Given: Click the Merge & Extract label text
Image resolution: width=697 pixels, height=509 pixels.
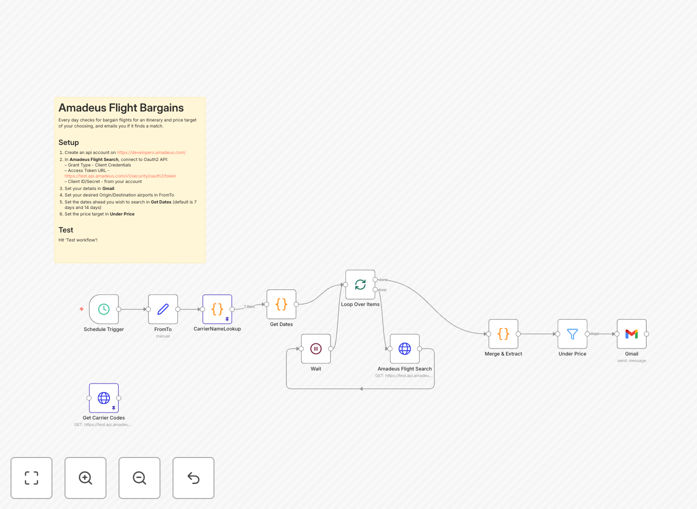Looking at the screenshot, I should [503, 354].
